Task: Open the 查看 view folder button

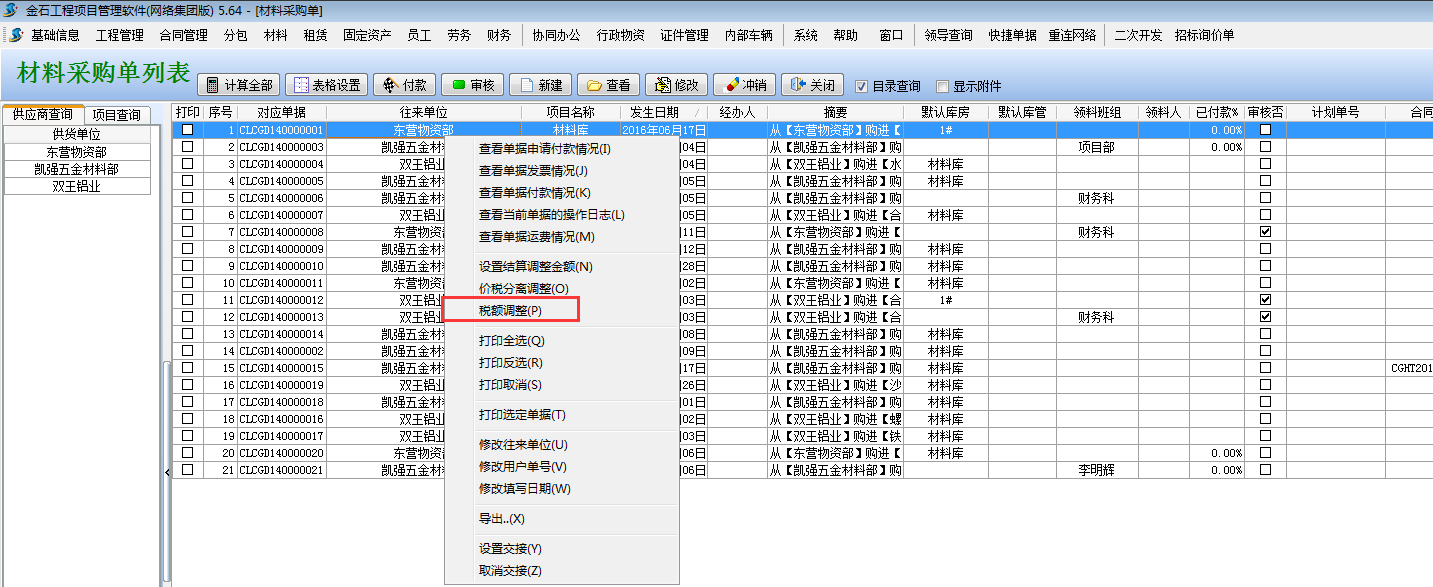Action: [x=608, y=85]
